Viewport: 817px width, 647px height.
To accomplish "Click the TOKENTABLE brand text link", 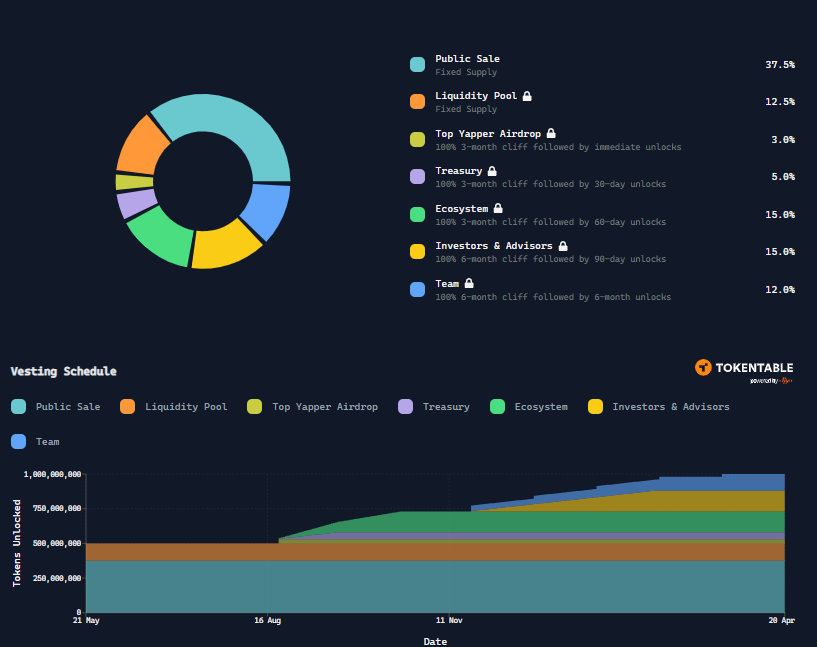I will [x=754, y=368].
